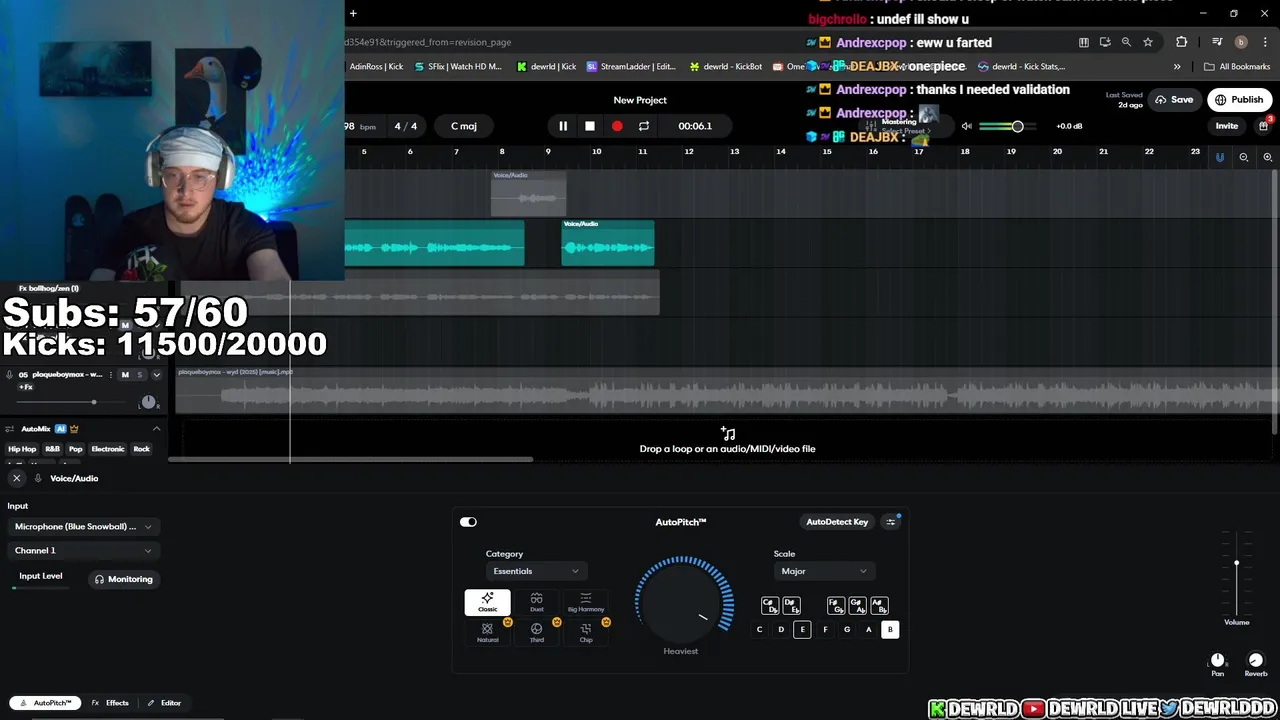
Task: Open the Channel 1 dropdown
Action: [x=83, y=551]
